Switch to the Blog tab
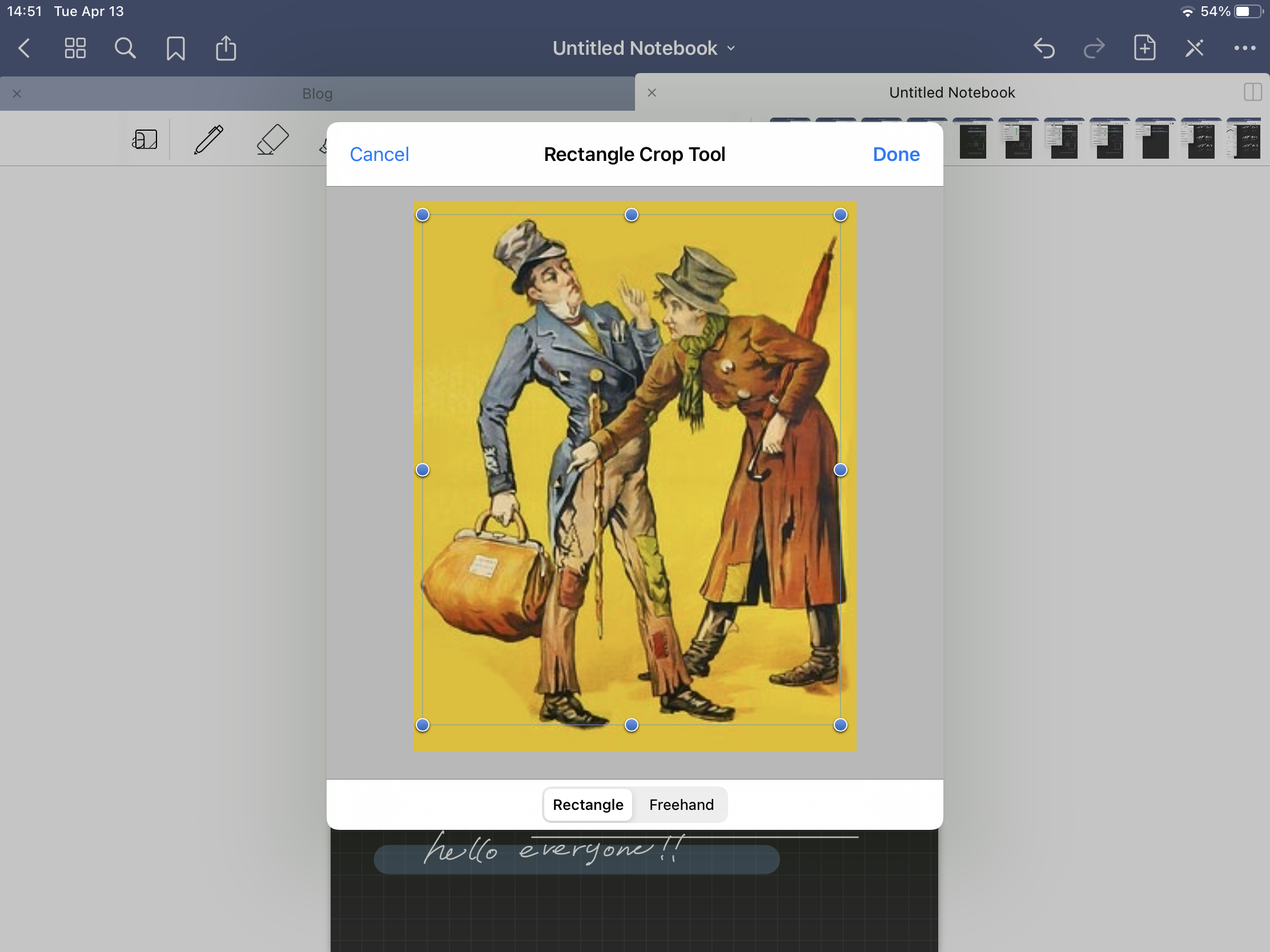The image size is (1270, 952). 317,94
